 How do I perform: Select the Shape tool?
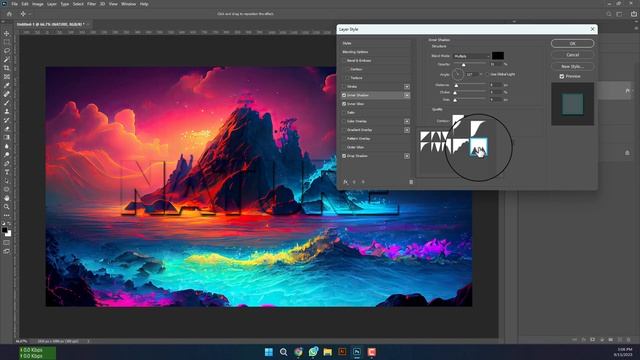(7, 189)
